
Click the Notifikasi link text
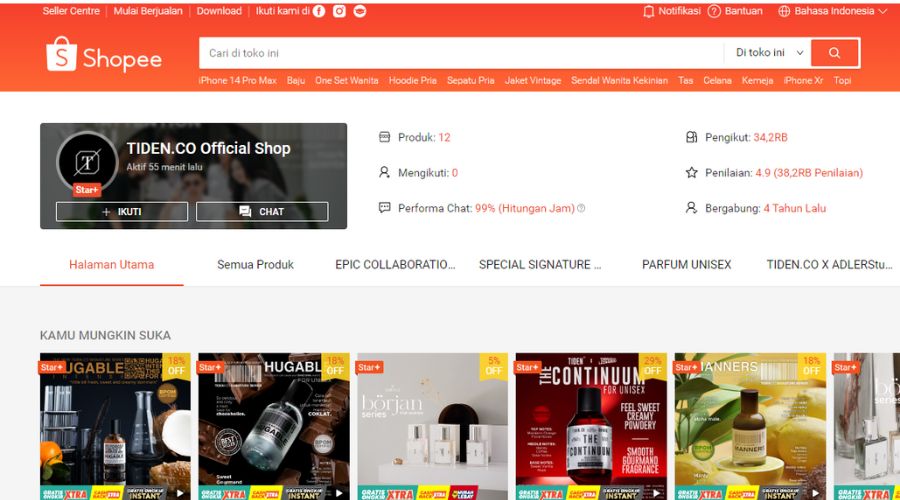[x=679, y=11]
